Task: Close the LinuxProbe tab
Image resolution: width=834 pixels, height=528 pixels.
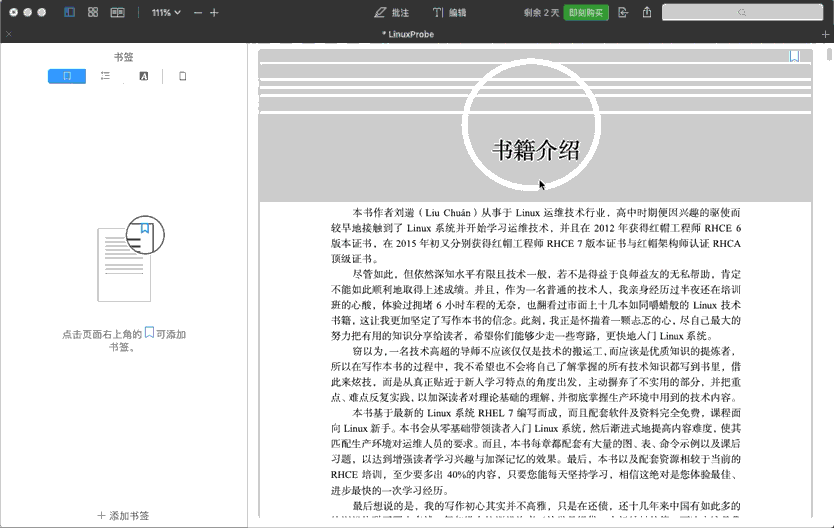Action: point(8,34)
